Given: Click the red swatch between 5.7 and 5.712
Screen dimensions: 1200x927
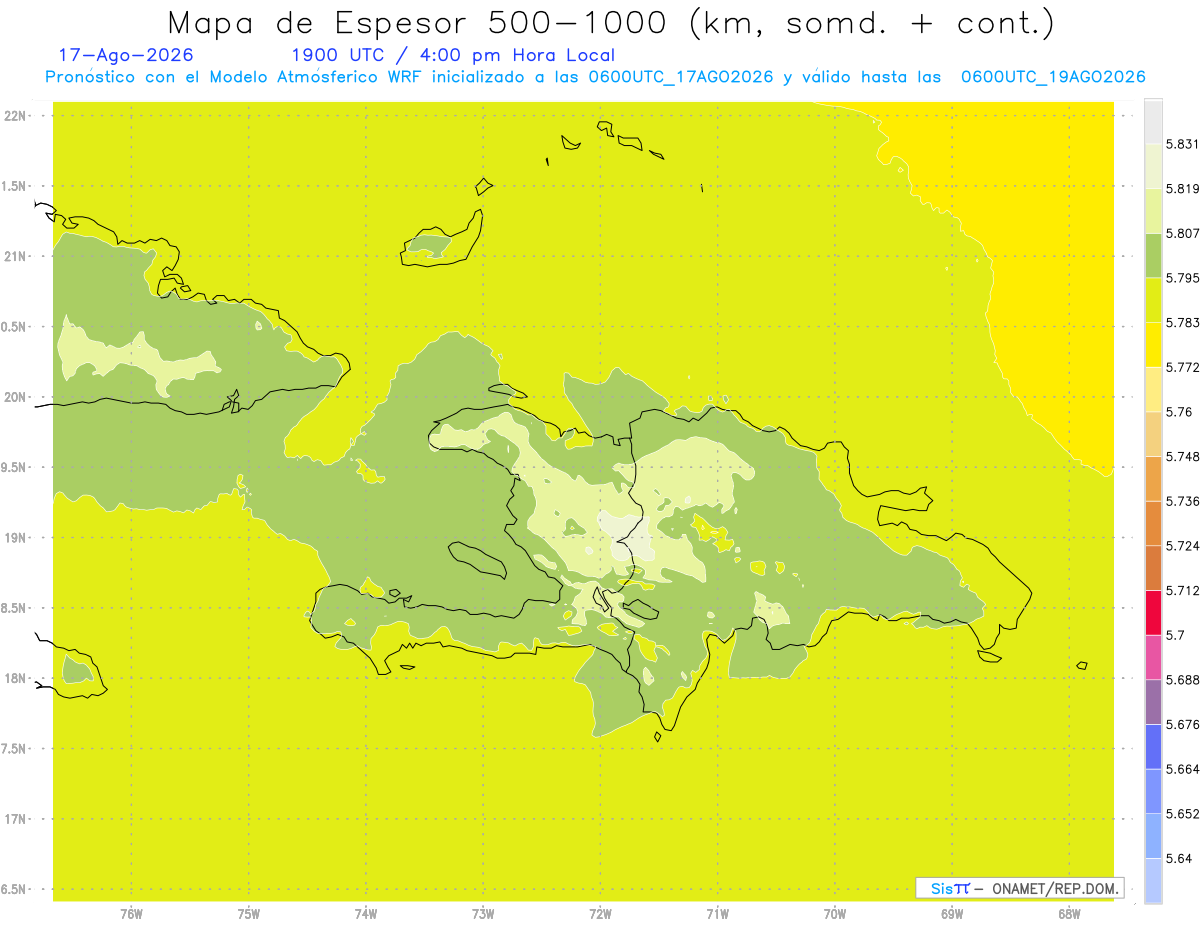Looking at the screenshot, I should pyautogui.click(x=1153, y=612).
